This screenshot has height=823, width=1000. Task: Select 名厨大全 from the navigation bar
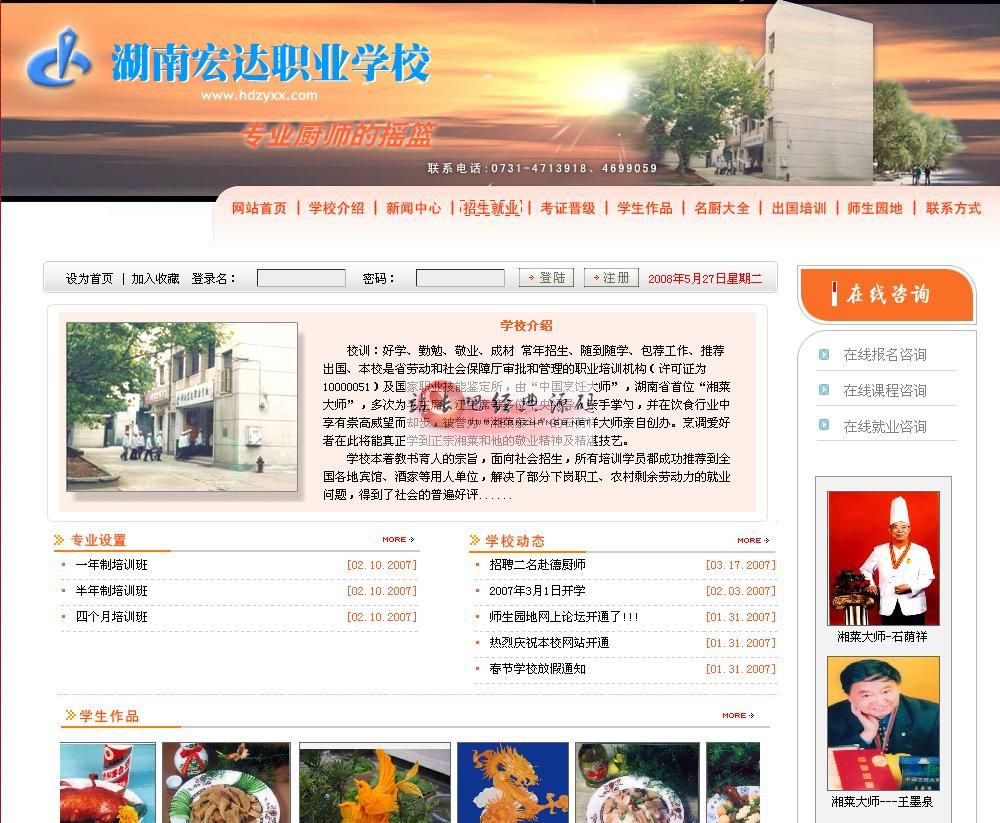(721, 208)
